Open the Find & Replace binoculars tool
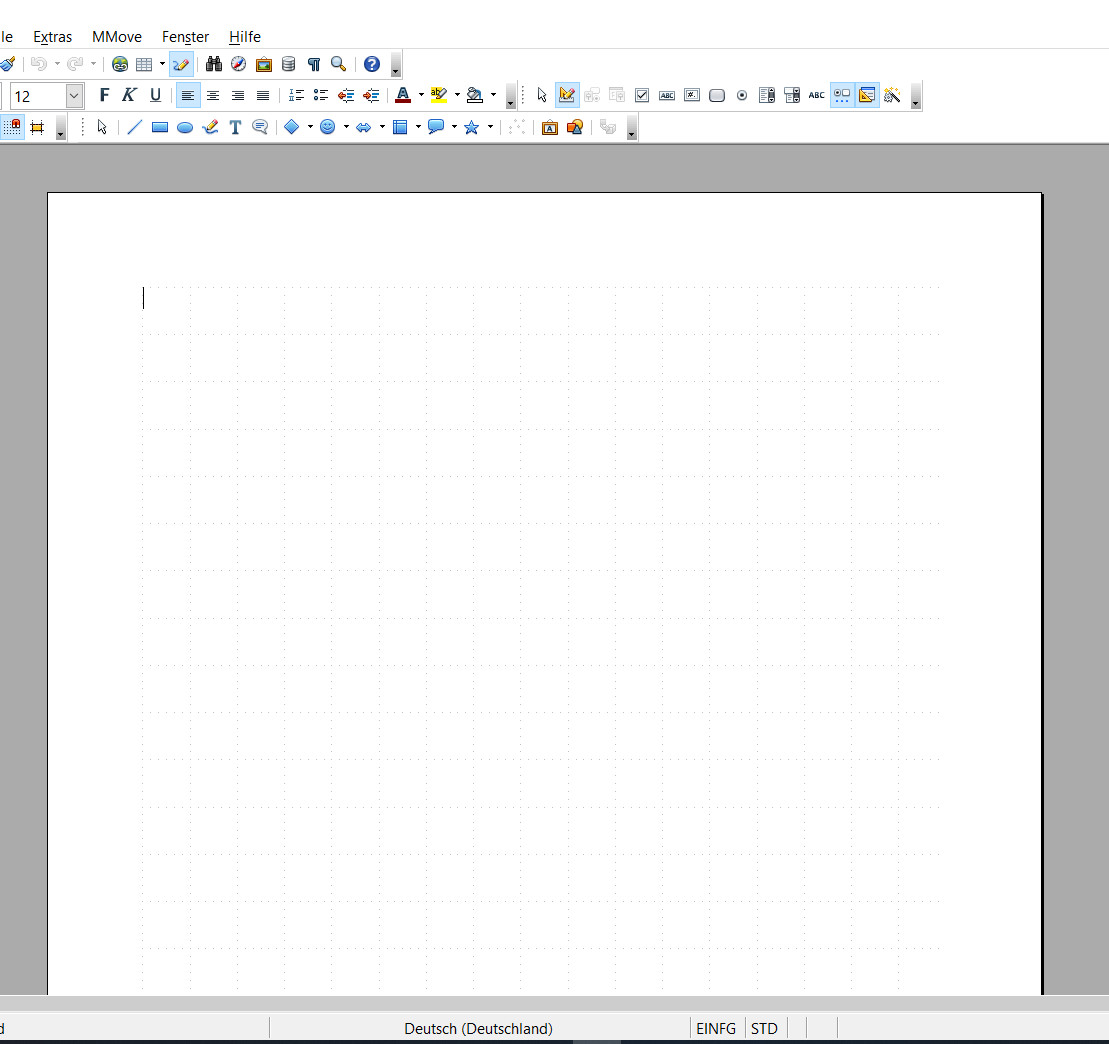The image size is (1109, 1044). [x=214, y=64]
